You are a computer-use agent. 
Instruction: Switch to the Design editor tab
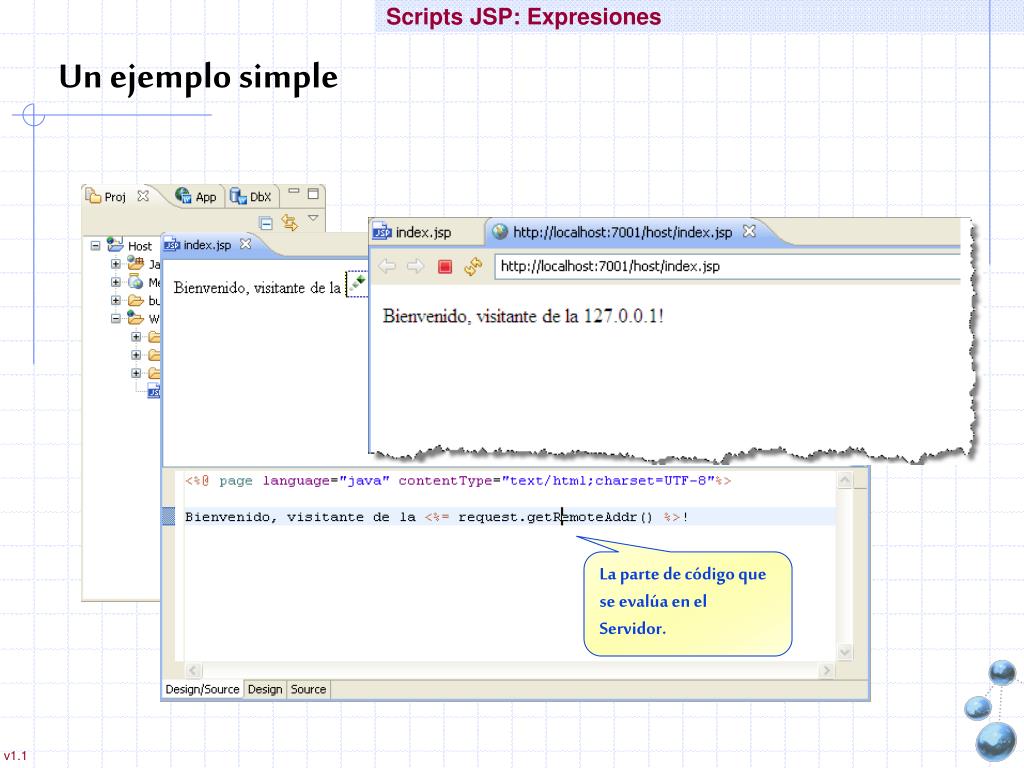click(265, 689)
